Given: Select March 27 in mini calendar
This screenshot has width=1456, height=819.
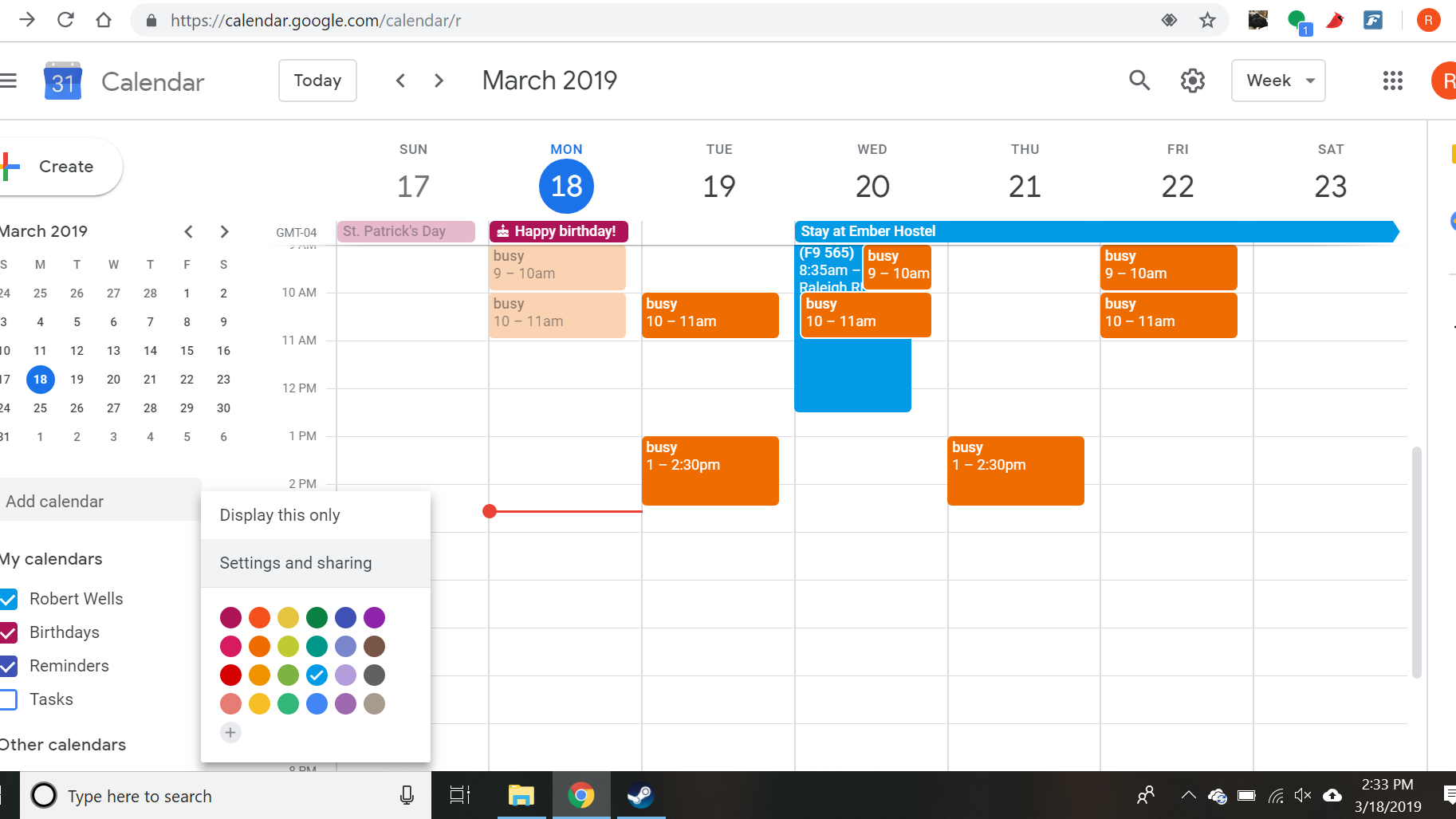Looking at the screenshot, I should tap(114, 408).
